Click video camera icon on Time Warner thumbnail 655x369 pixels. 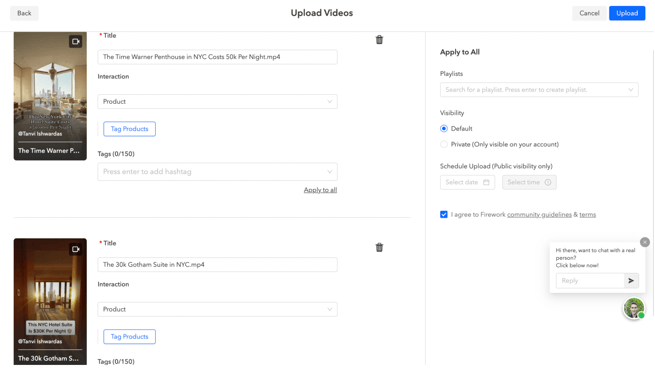76,41
